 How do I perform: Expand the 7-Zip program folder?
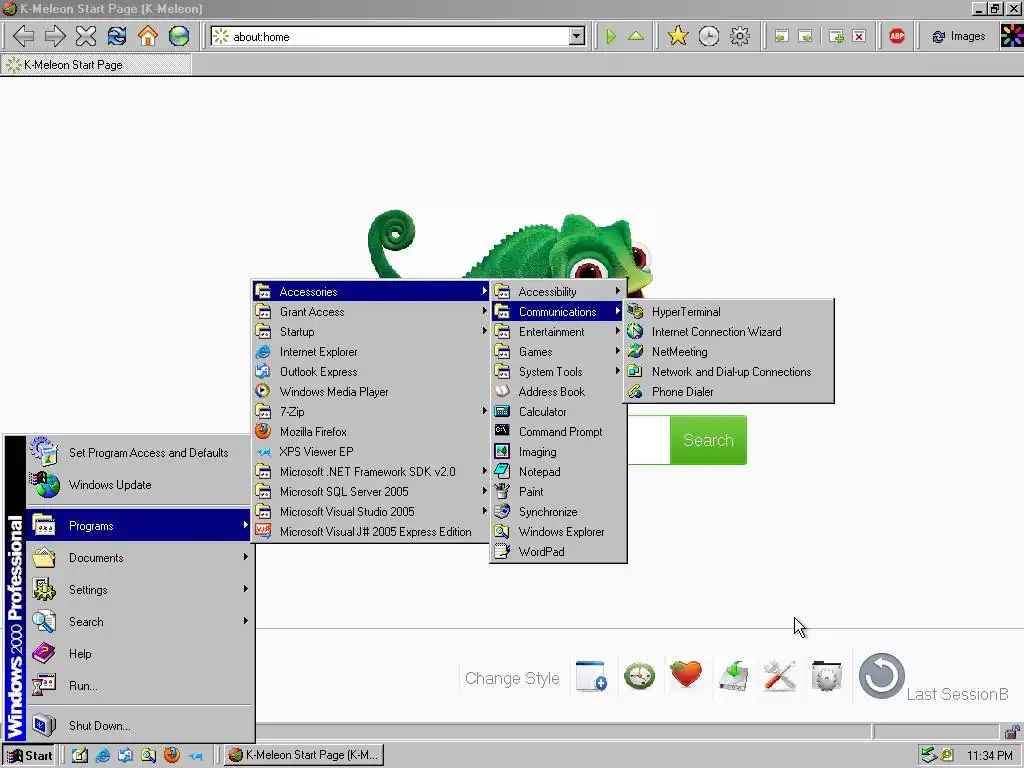(x=371, y=411)
